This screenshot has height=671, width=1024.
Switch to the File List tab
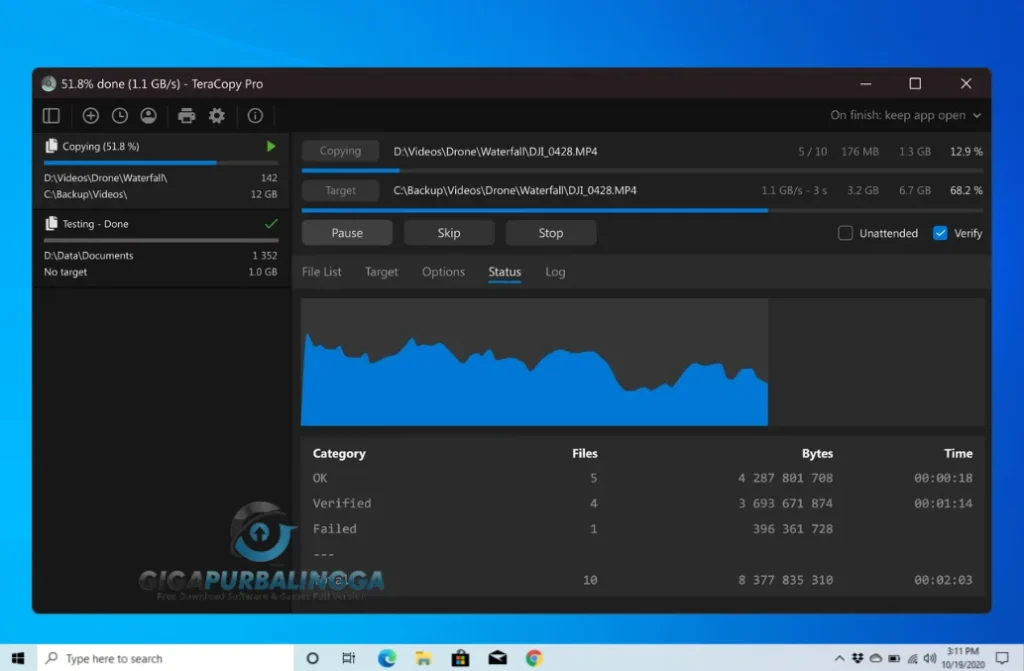(321, 271)
